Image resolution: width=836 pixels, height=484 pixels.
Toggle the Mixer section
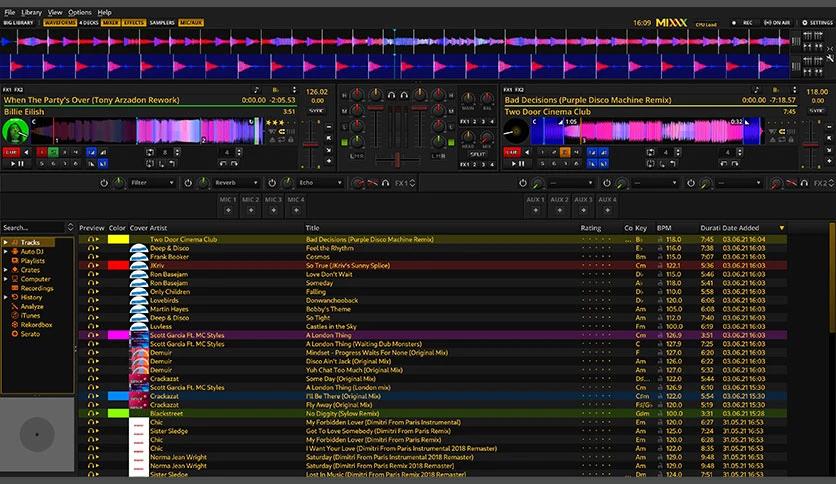click(x=110, y=23)
